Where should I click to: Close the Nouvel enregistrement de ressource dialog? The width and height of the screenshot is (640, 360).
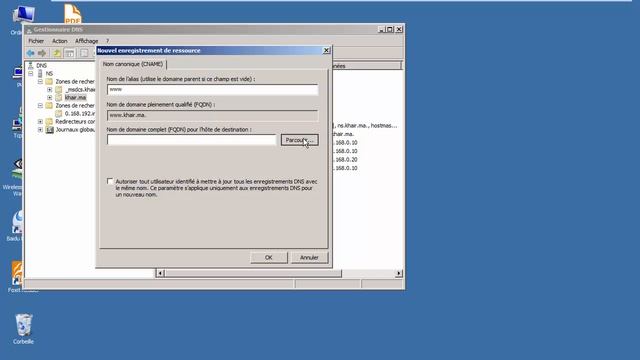point(327,50)
